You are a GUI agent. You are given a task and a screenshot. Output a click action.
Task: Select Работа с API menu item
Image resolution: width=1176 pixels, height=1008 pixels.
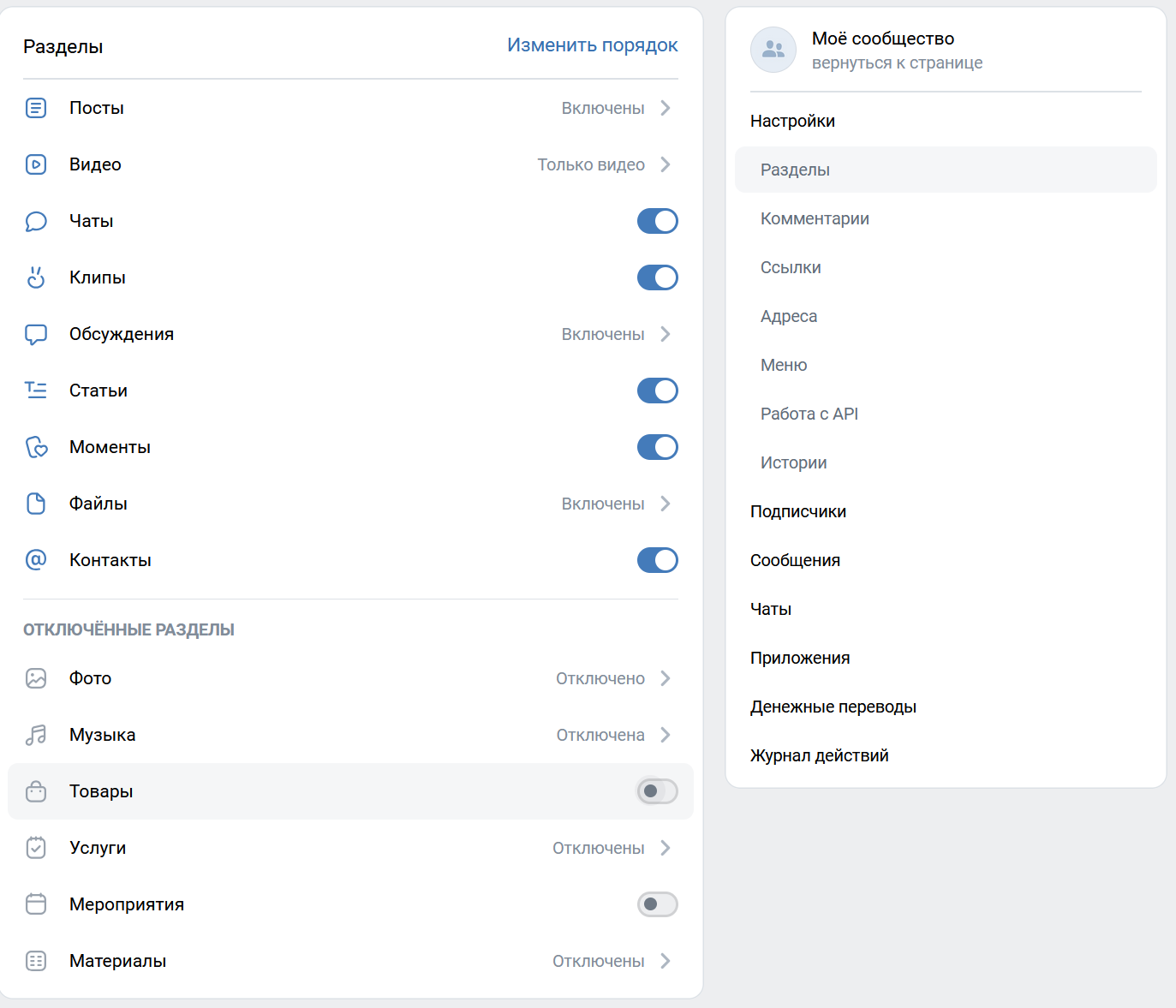809,414
